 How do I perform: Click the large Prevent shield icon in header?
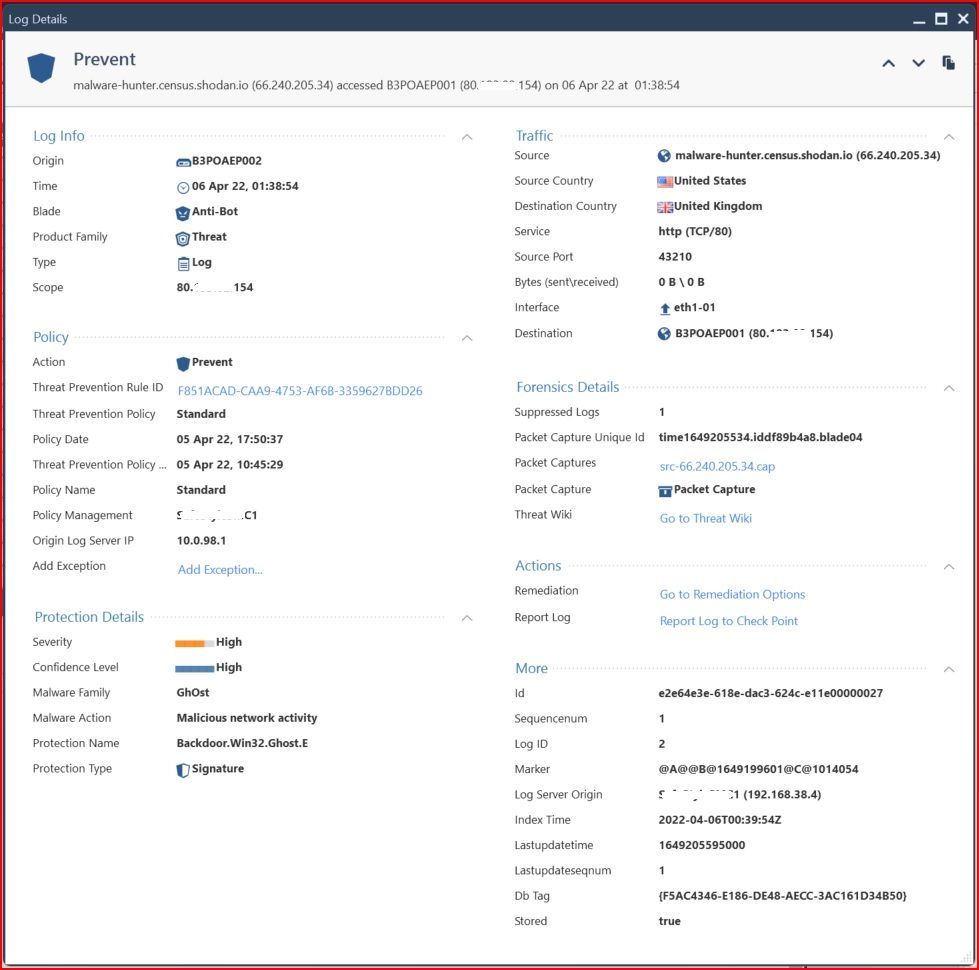41,68
